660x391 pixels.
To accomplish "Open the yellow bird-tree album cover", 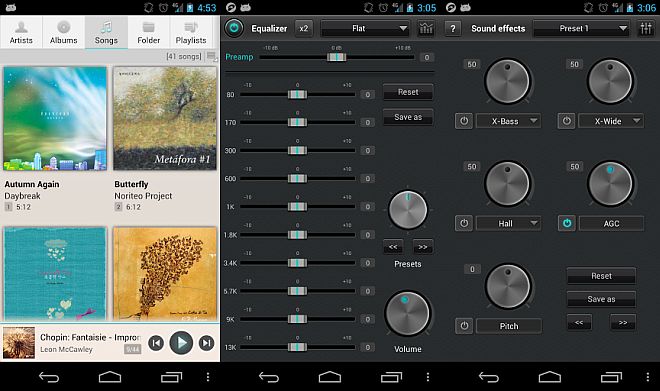I will tap(165, 274).
